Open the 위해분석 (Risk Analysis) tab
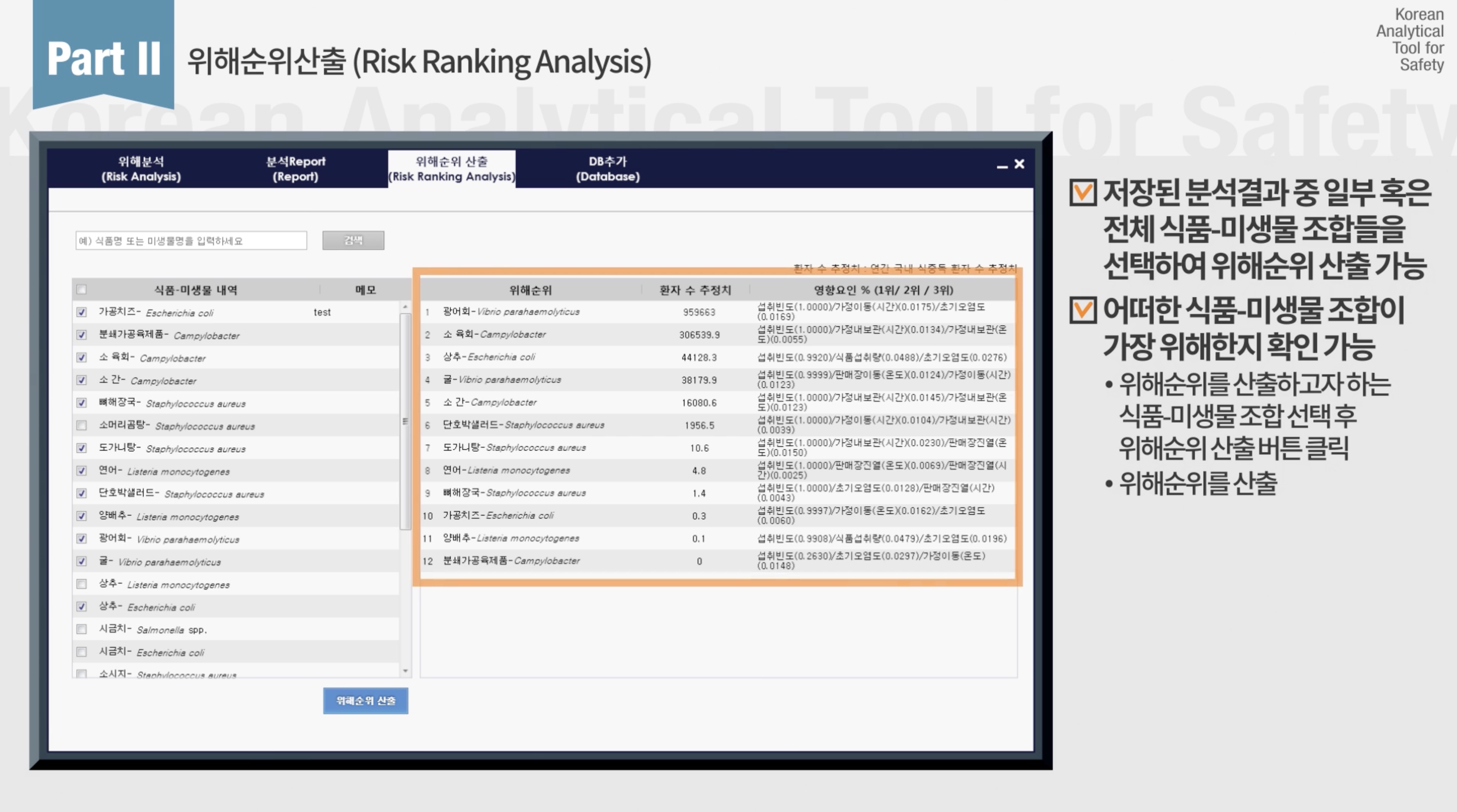The image size is (1457, 812). point(141,168)
